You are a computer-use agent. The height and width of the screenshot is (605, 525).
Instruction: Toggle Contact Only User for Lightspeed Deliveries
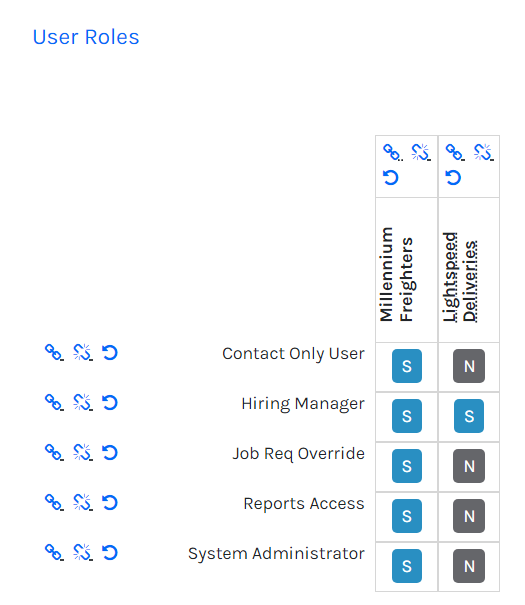point(469,366)
